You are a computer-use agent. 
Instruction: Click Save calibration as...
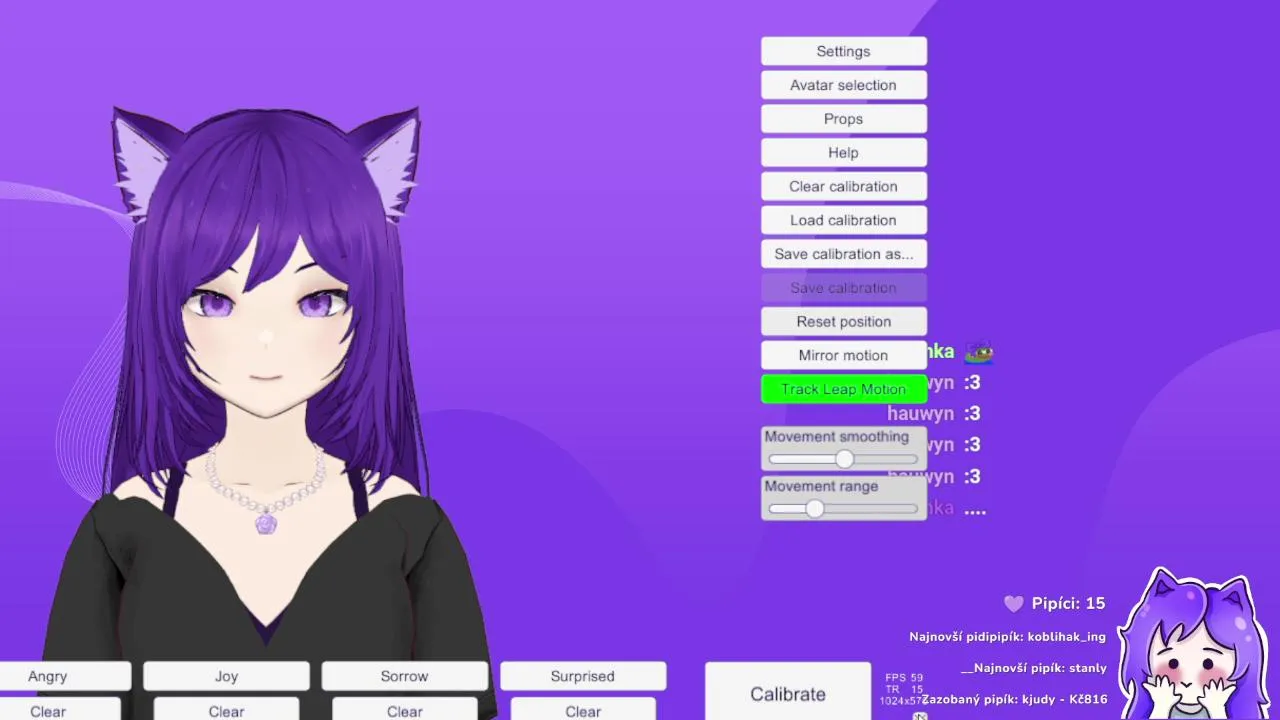[x=843, y=254]
